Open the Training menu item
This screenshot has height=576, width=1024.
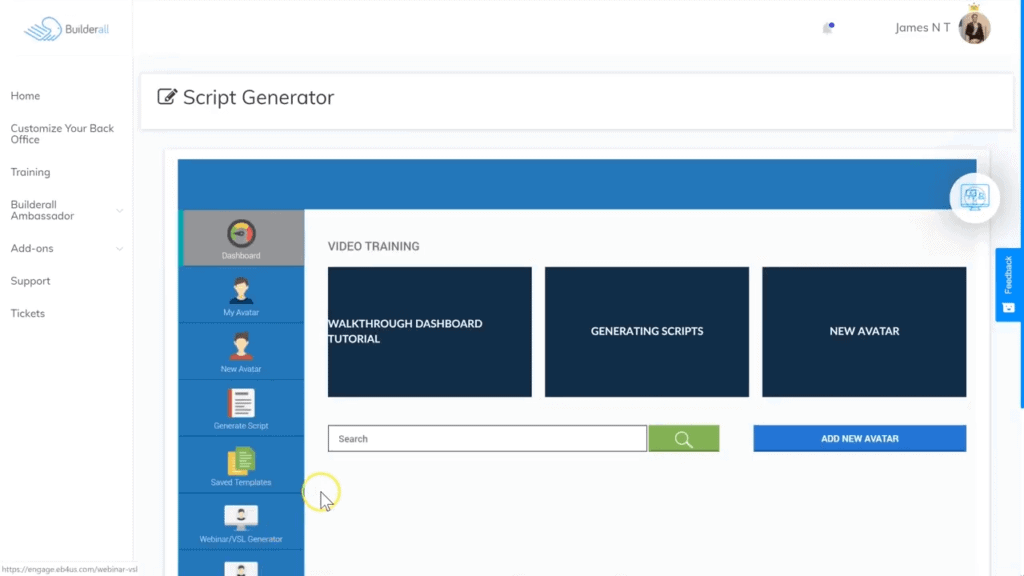click(30, 172)
